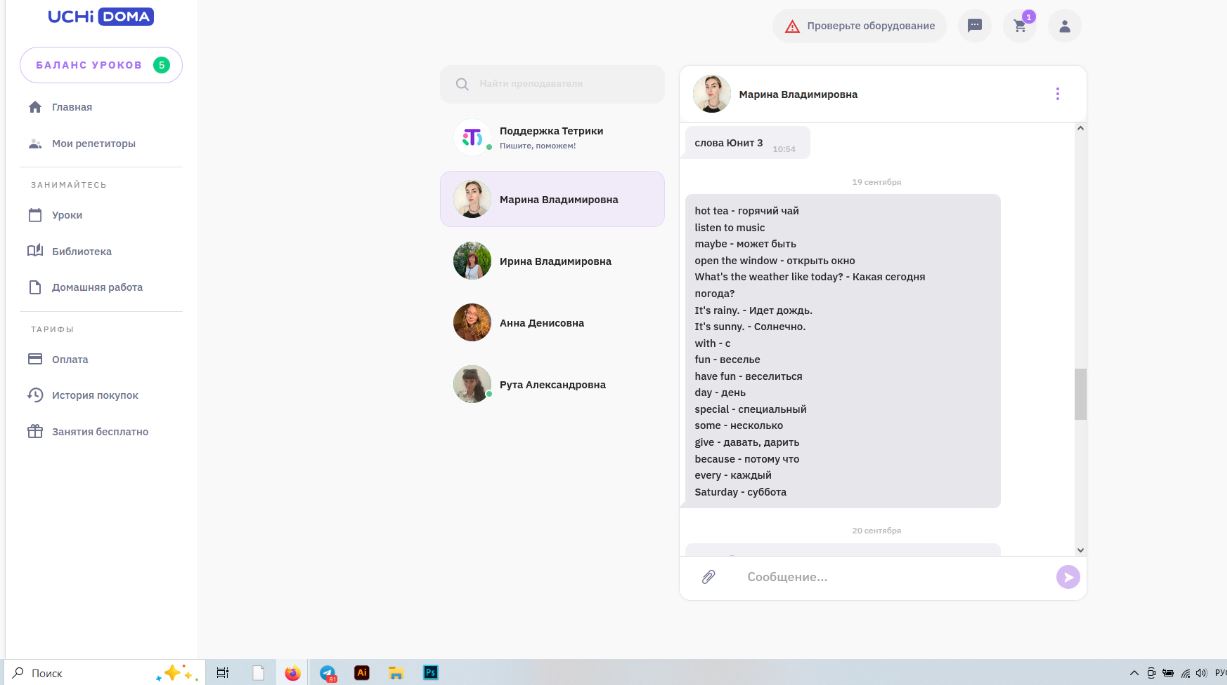Open Домашняя работа section

pyautogui.click(x=97, y=287)
